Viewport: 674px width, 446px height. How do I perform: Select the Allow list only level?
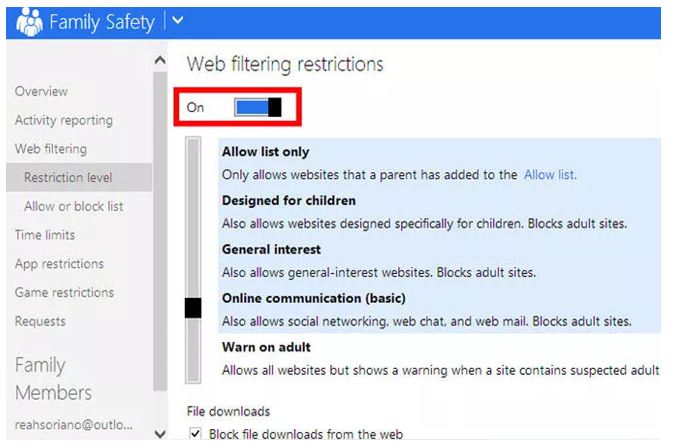click(x=265, y=152)
